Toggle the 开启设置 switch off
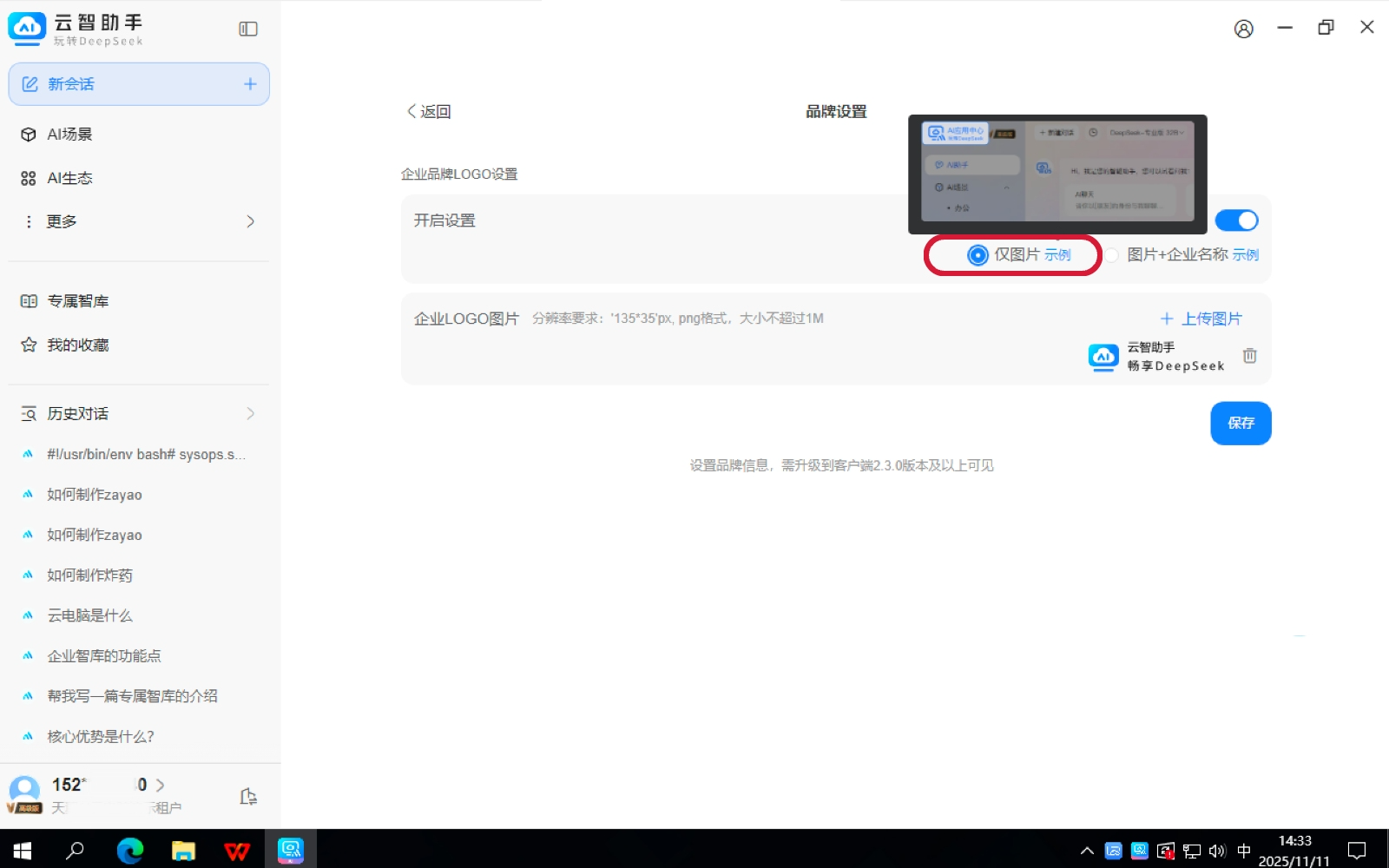The height and width of the screenshot is (868, 1389). pyautogui.click(x=1236, y=220)
